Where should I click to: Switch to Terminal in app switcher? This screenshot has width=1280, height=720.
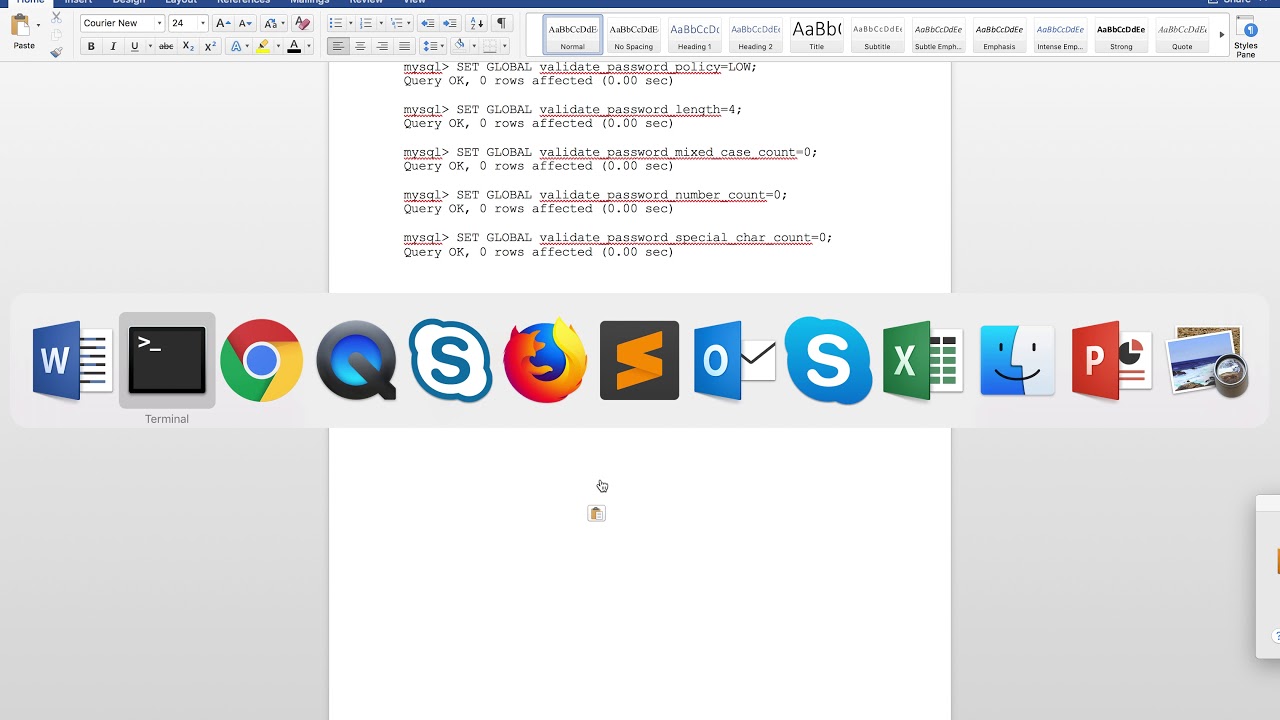[x=167, y=360]
